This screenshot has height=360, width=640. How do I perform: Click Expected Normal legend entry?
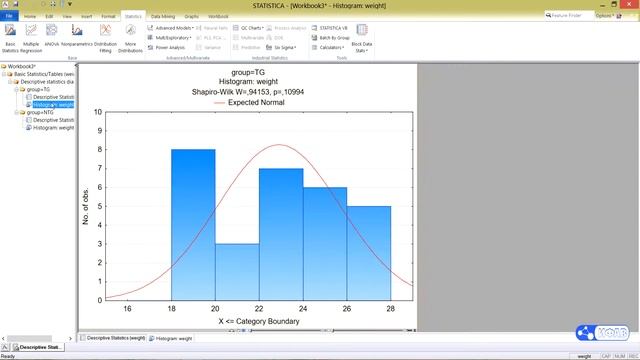coord(249,102)
